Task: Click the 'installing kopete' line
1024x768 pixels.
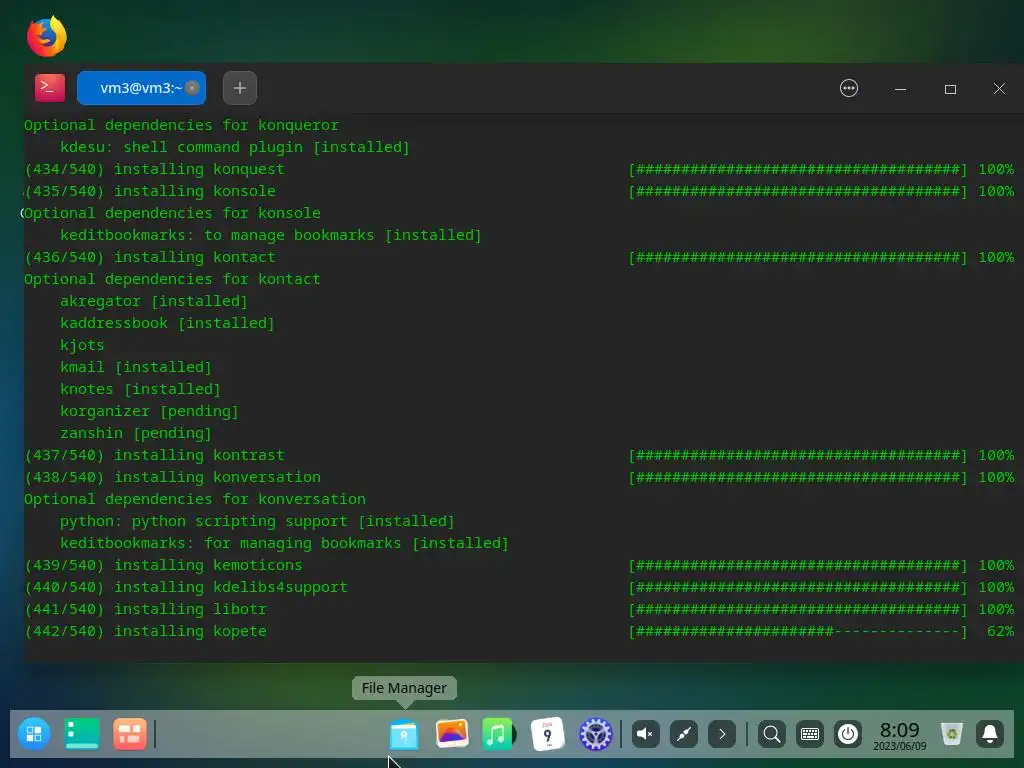Action: click(x=145, y=631)
